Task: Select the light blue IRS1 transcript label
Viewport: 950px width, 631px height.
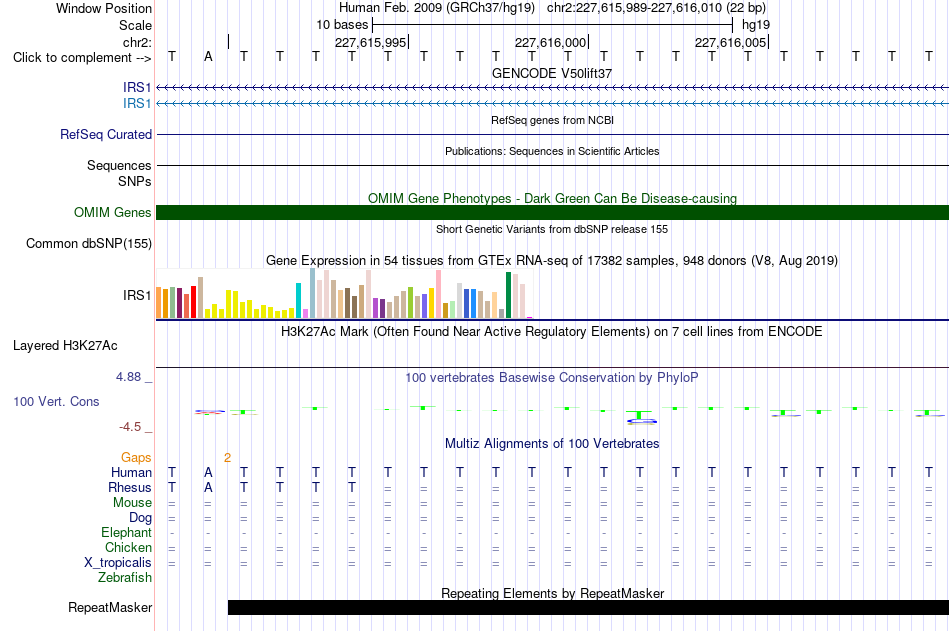Action: pos(137,104)
